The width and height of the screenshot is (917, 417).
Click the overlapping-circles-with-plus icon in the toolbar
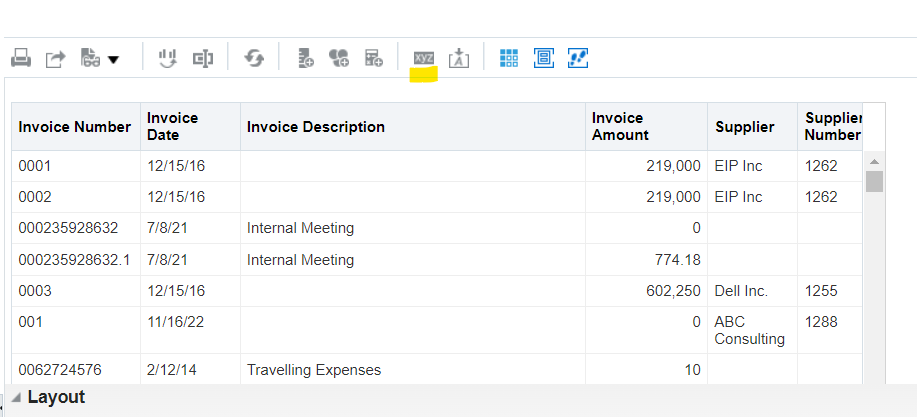[x=339, y=57]
